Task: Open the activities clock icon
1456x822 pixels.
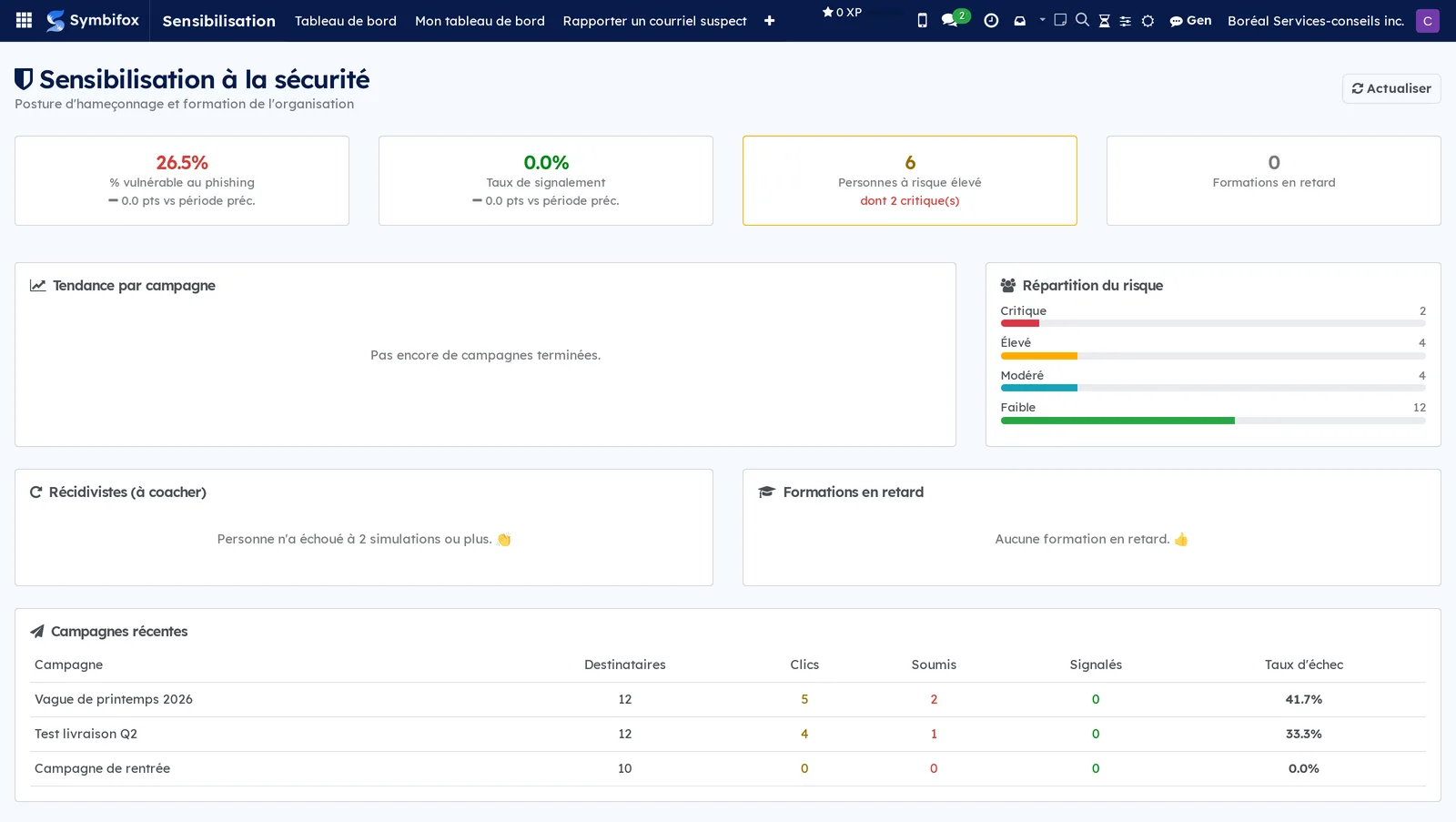Action: tap(991, 20)
